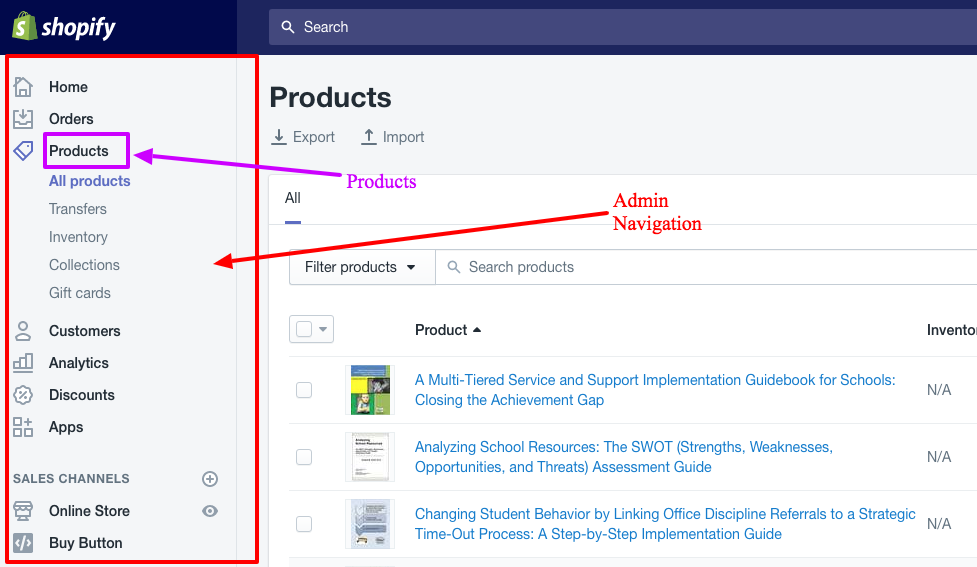Image resolution: width=977 pixels, height=567 pixels.
Task: Switch to the All tab
Action: pyautogui.click(x=293, y=198)
